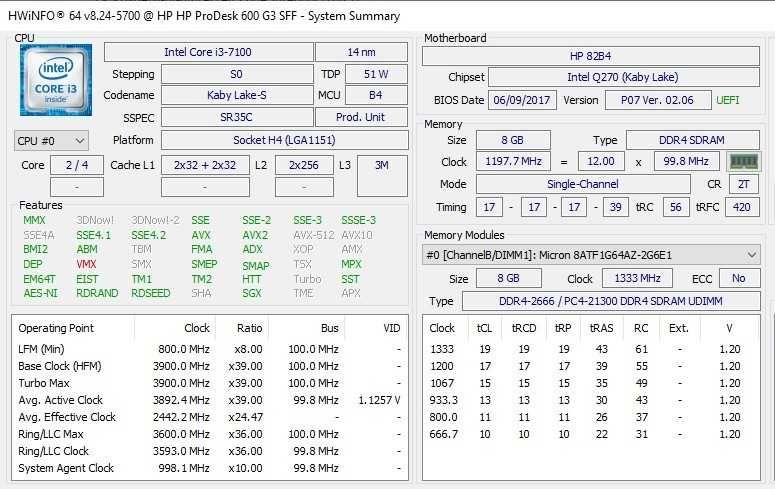This screenshot has width=775, height=489.
Task: Click the Memory Size 8 GB field
Action: (513, 140)
